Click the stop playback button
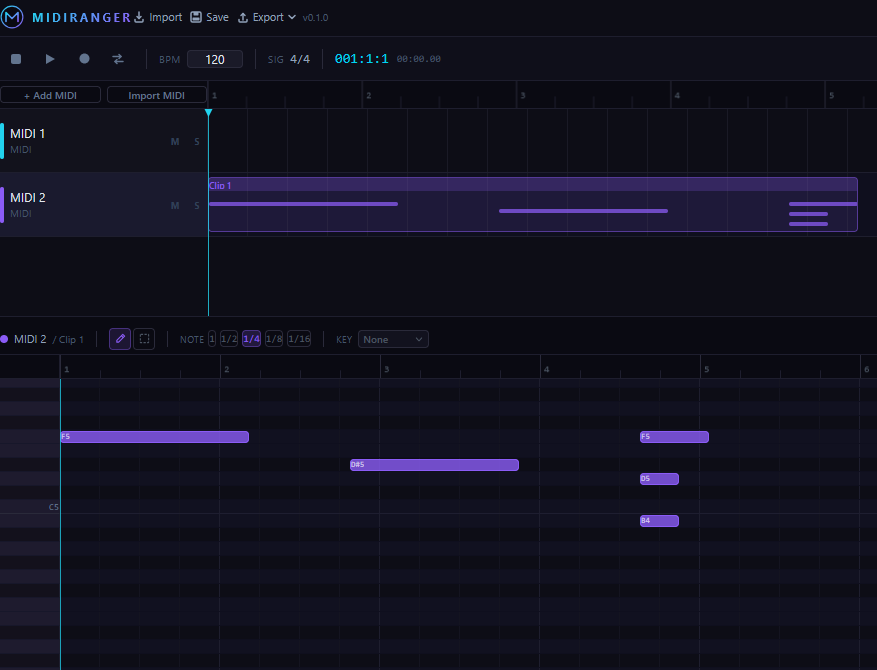 coord(16,59)
